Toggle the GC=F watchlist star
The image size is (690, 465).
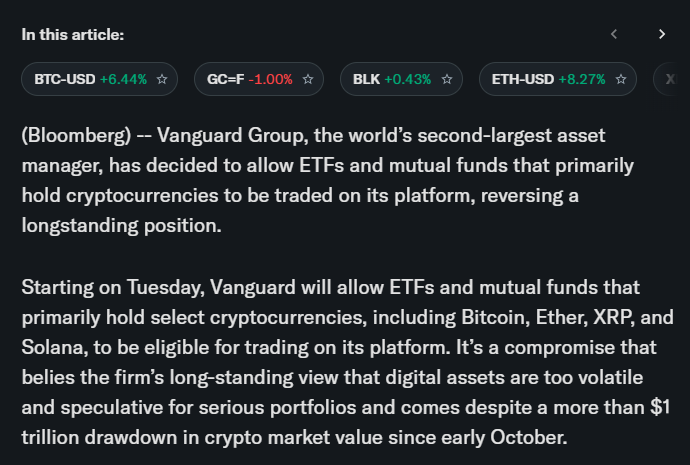point(308,79)
